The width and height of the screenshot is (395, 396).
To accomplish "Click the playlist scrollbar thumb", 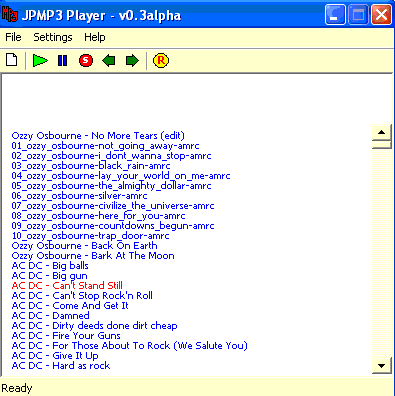I will click(x=382, y=144).
